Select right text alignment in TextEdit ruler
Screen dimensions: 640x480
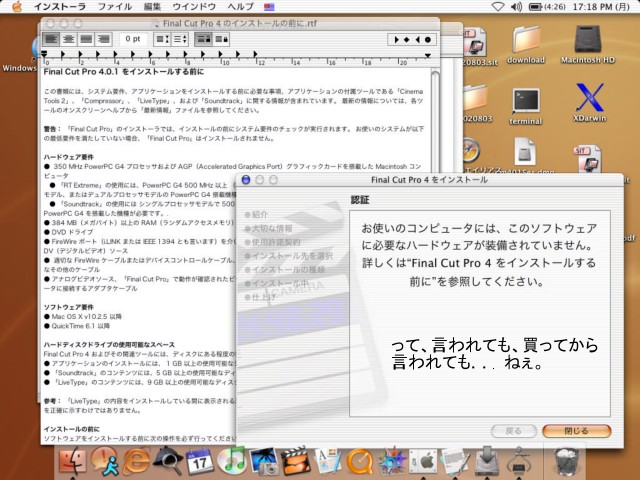tap(104, 39)
